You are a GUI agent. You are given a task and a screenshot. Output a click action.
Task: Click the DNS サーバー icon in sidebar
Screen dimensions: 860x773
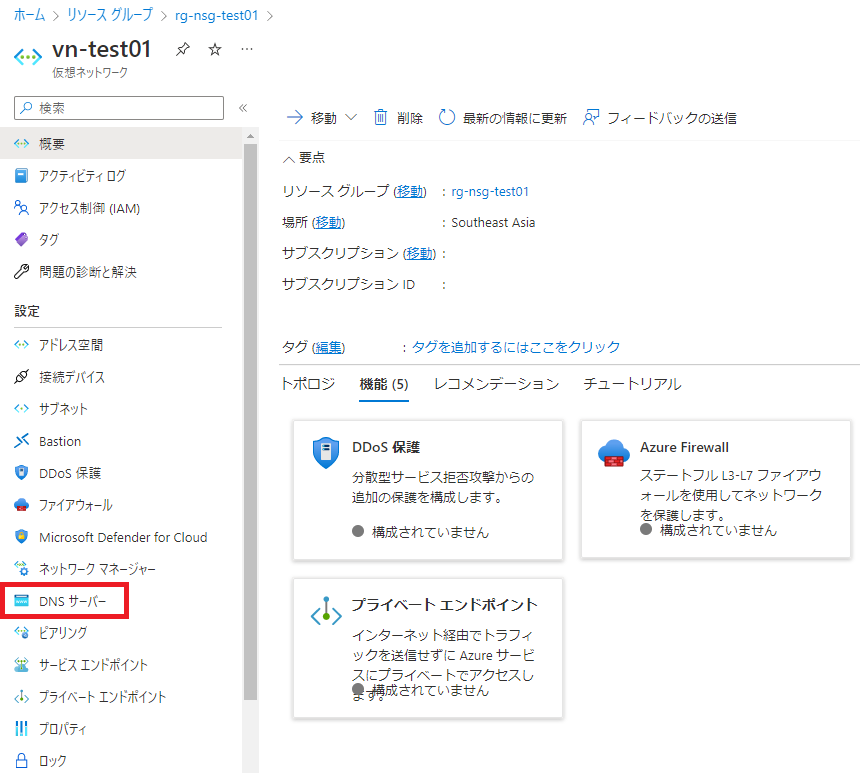21,601
